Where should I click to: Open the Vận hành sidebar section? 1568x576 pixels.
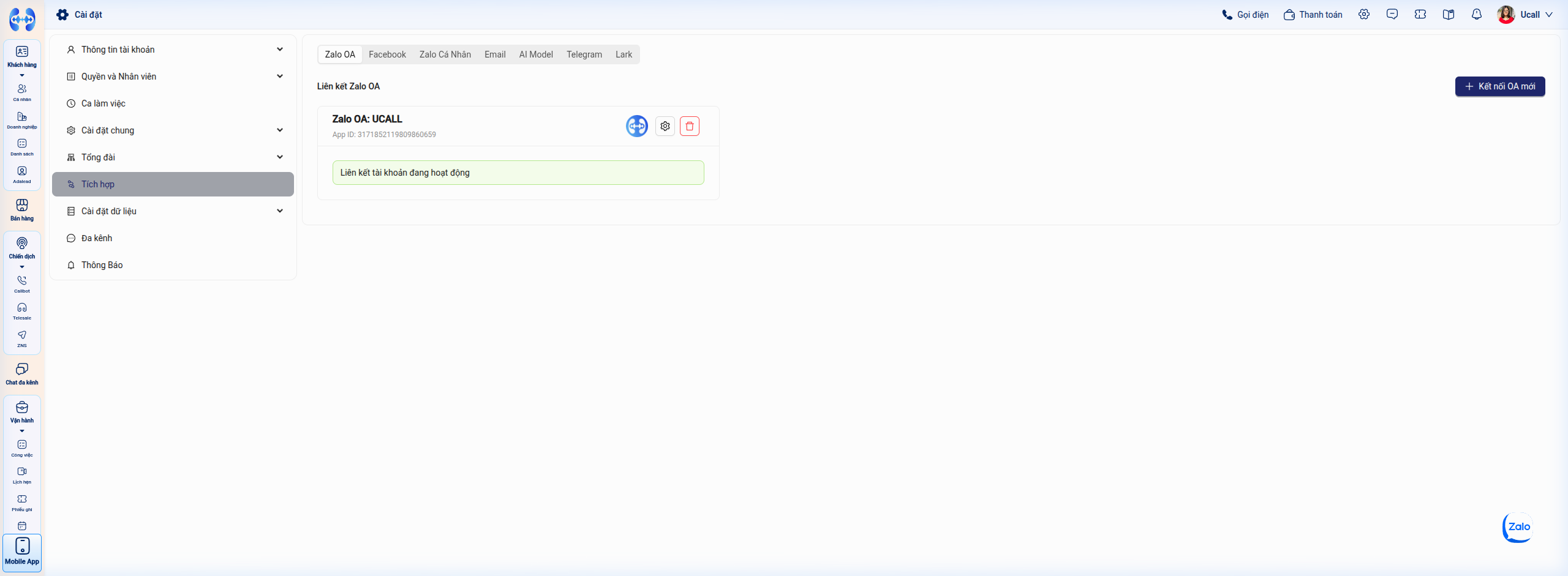(x=22, y=412)
